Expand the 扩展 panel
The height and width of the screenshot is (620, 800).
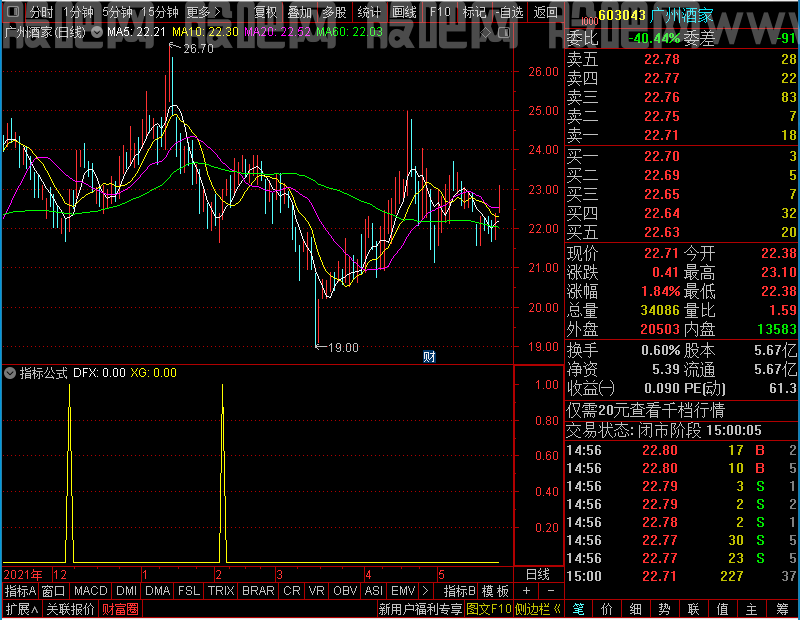click(x=22, y=609)
